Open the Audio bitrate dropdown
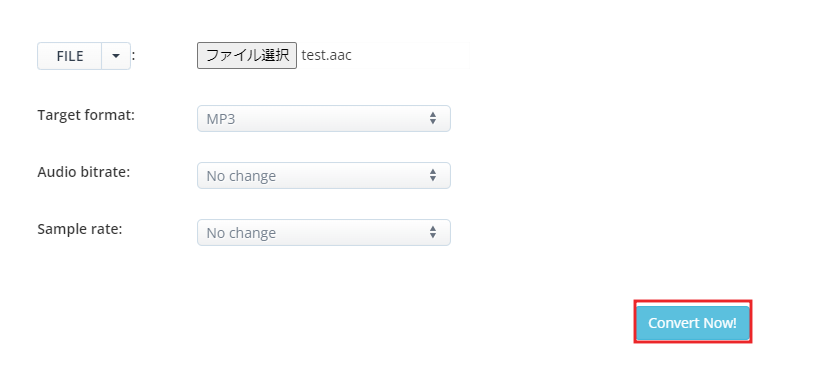The image size is (819, 369). click(x=324, y=176)
